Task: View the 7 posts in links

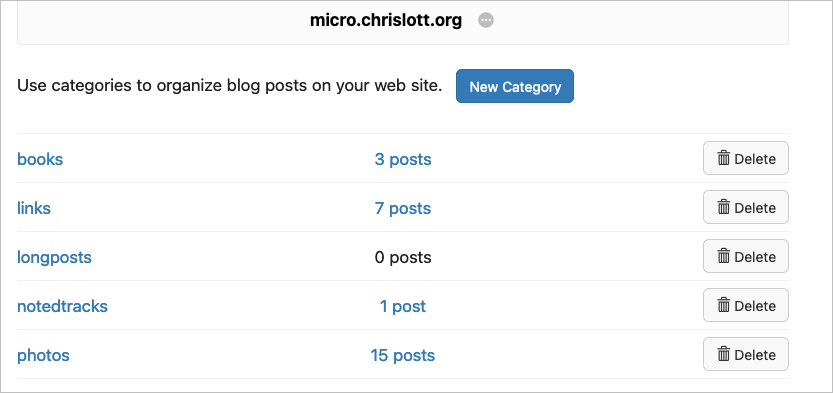Action: (x=403, y=208)
